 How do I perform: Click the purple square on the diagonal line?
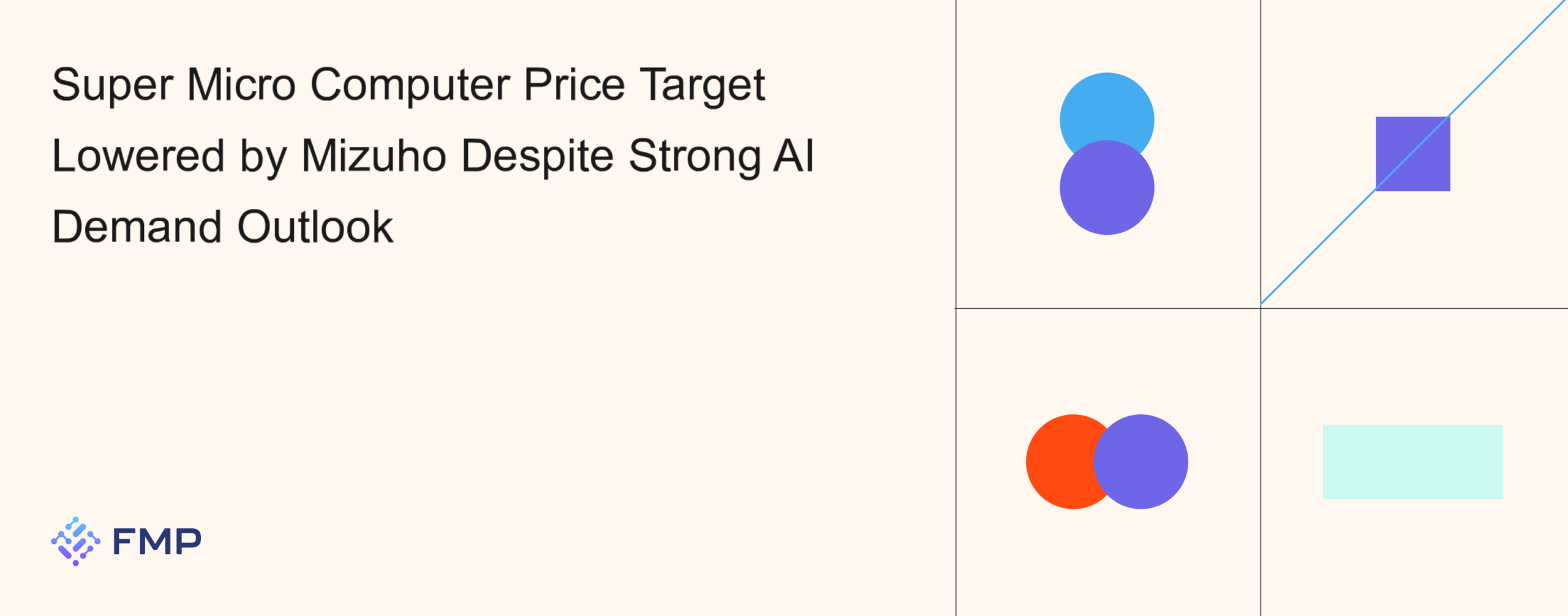(1412, 154)
